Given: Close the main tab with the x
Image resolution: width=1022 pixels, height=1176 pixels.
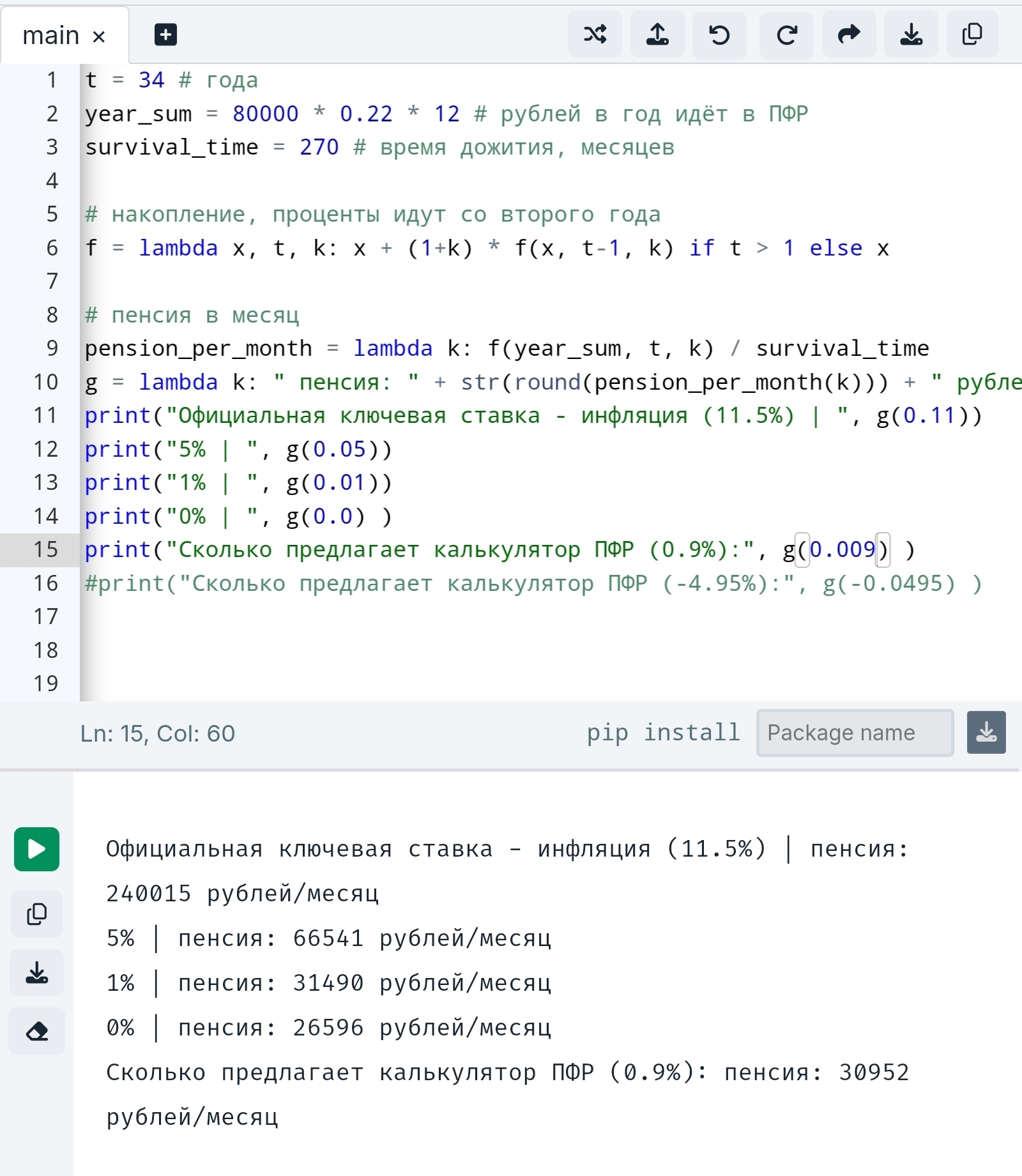Looking at the screenshot, I should pos(98,37).
